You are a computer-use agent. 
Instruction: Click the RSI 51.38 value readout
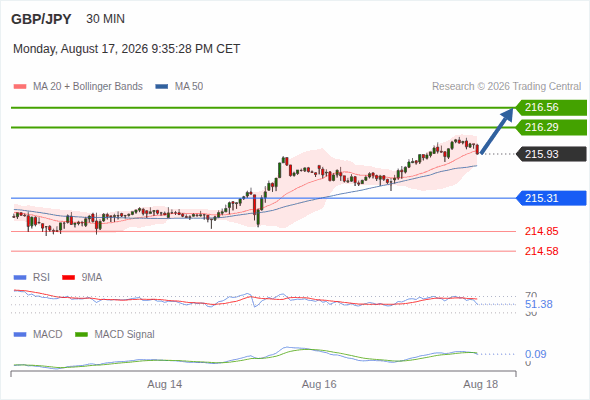[x=539, y=304]
